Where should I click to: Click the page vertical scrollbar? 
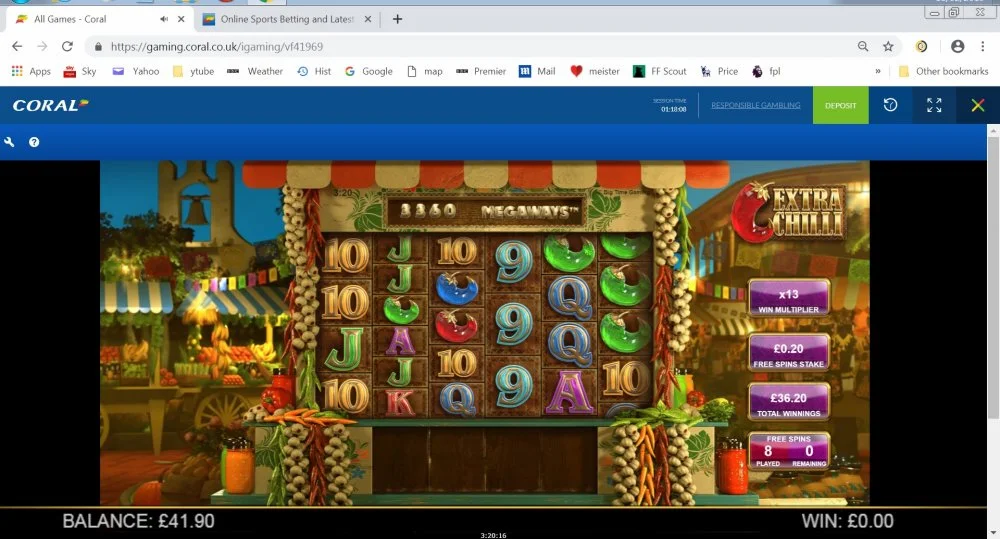[993, 277]
